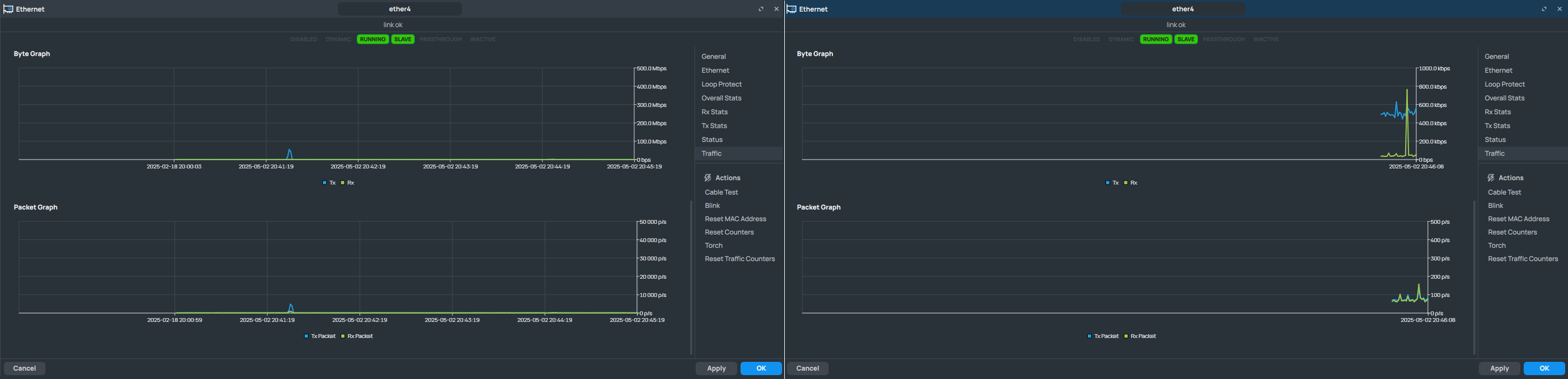
Task: Click Reset Counters in left window
Action: click(729, 233)
